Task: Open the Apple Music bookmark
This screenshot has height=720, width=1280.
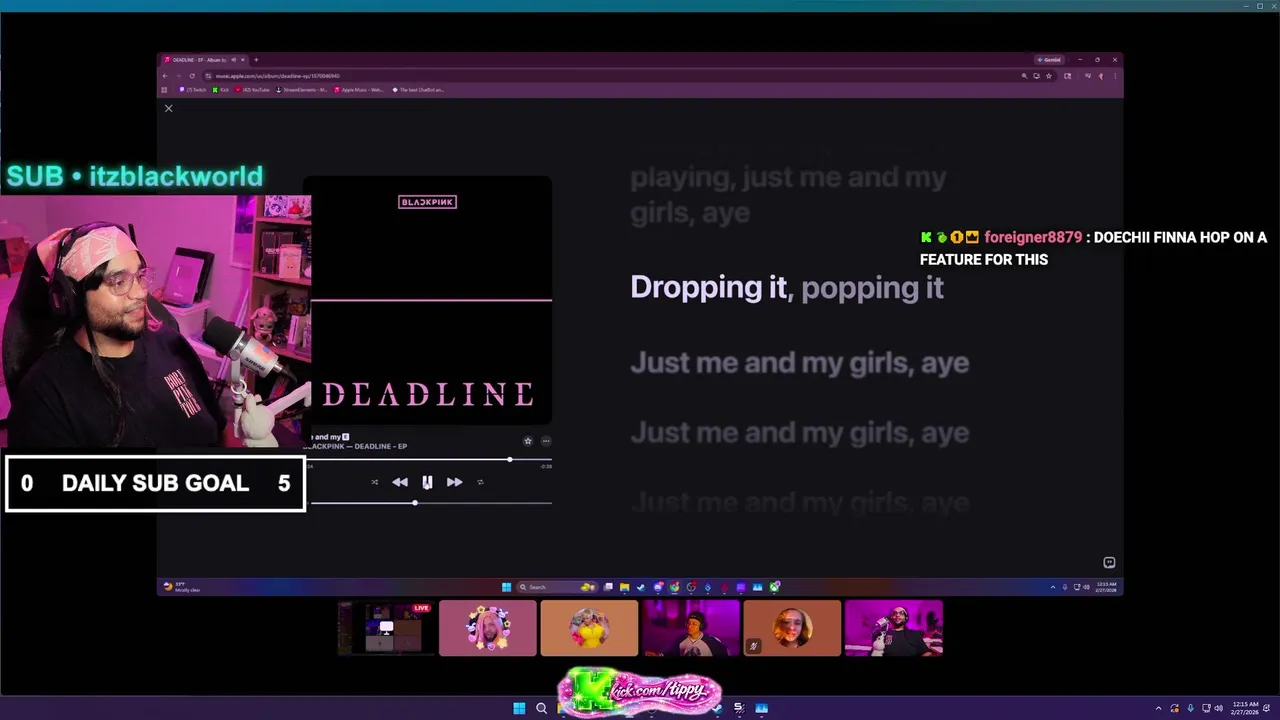Action: click(359, 90)
